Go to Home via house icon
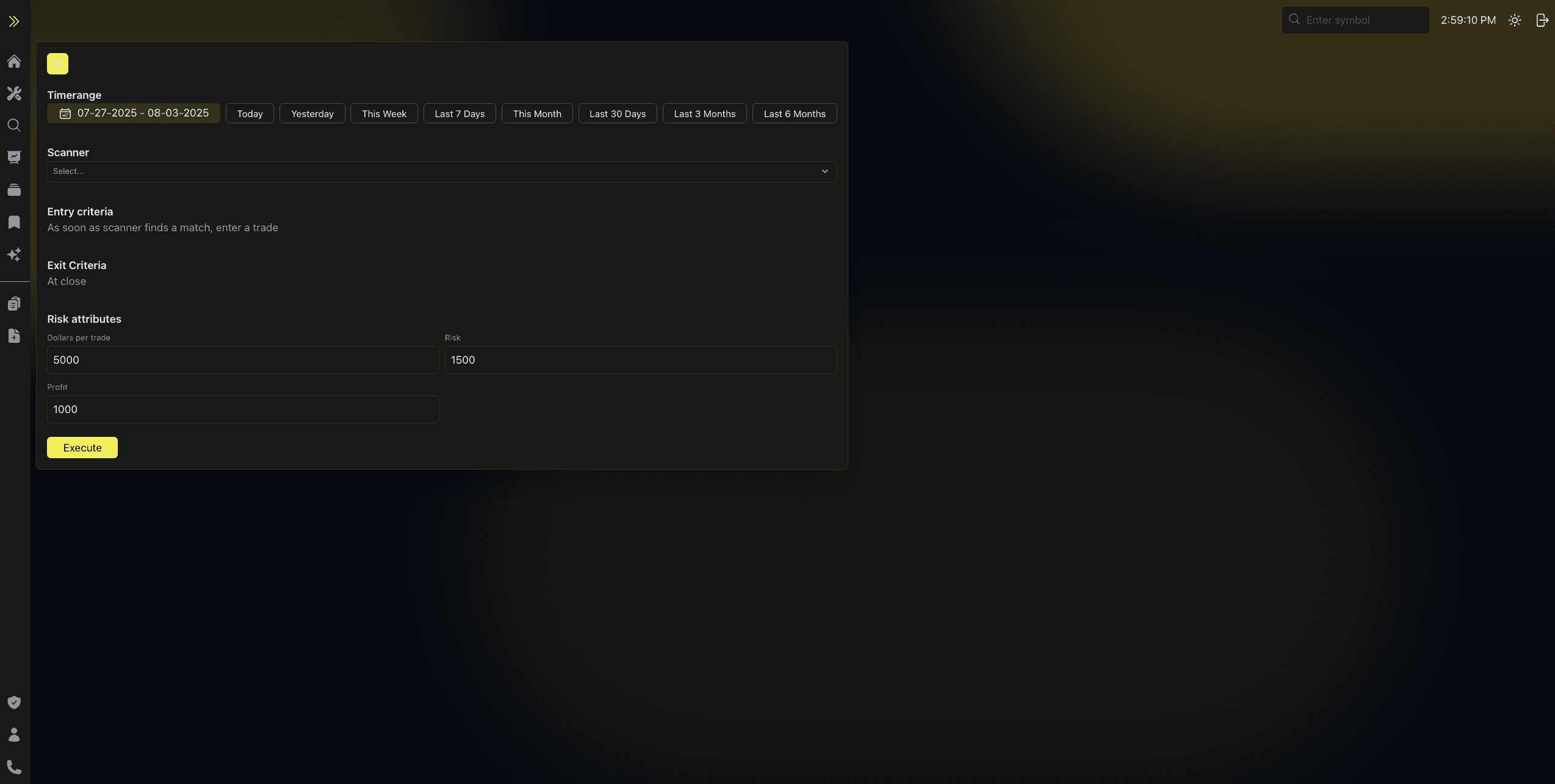This screenshot has width=1555, height=784. [14, 62]
